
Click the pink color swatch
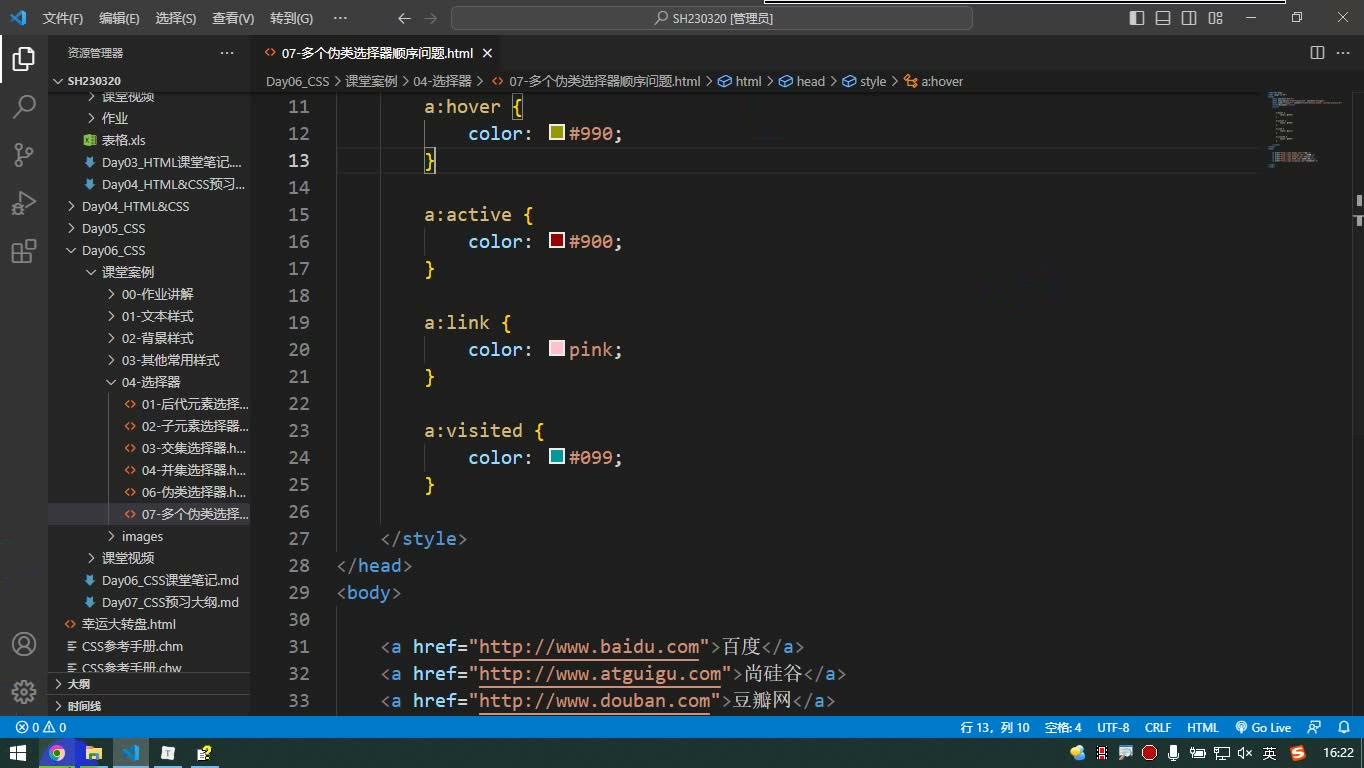click(x=557, y=348)
